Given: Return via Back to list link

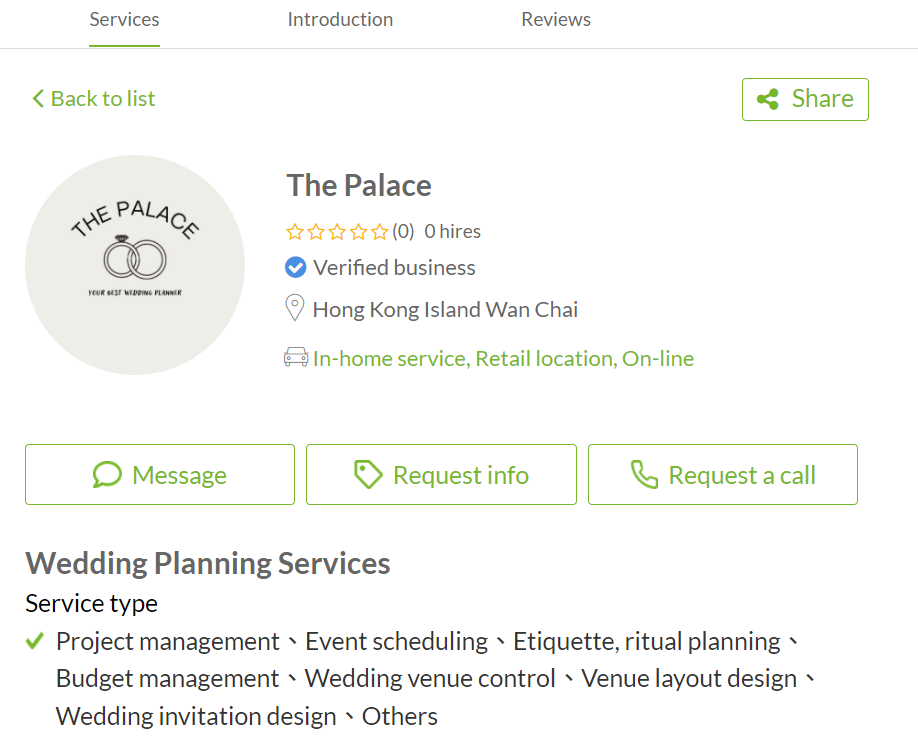Looking at the screenshot, I should click(94, 98).
